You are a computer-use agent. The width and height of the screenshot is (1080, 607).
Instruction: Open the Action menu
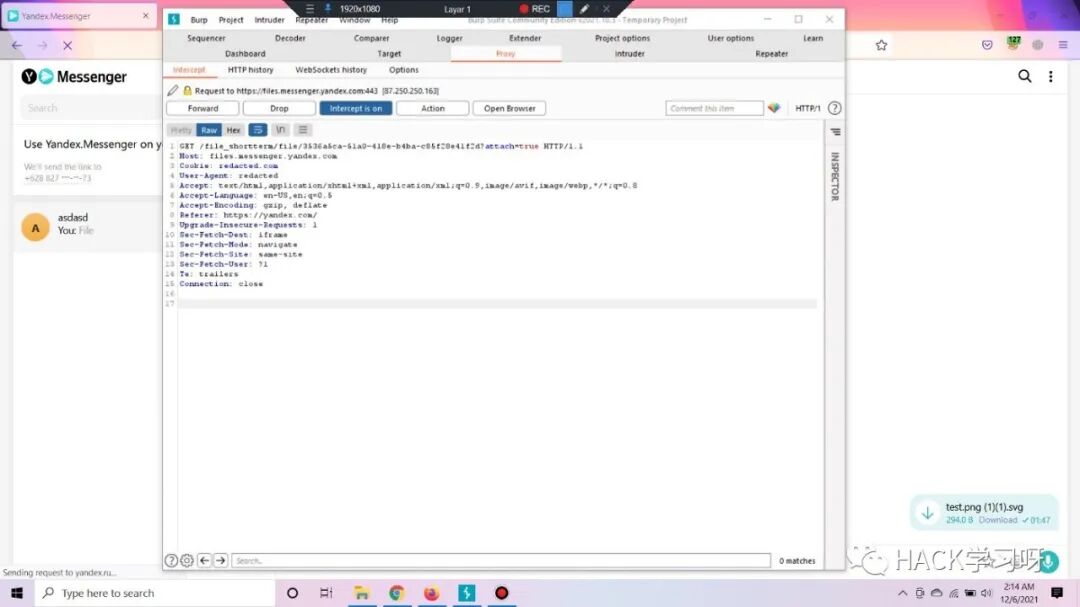pos(433,108)
